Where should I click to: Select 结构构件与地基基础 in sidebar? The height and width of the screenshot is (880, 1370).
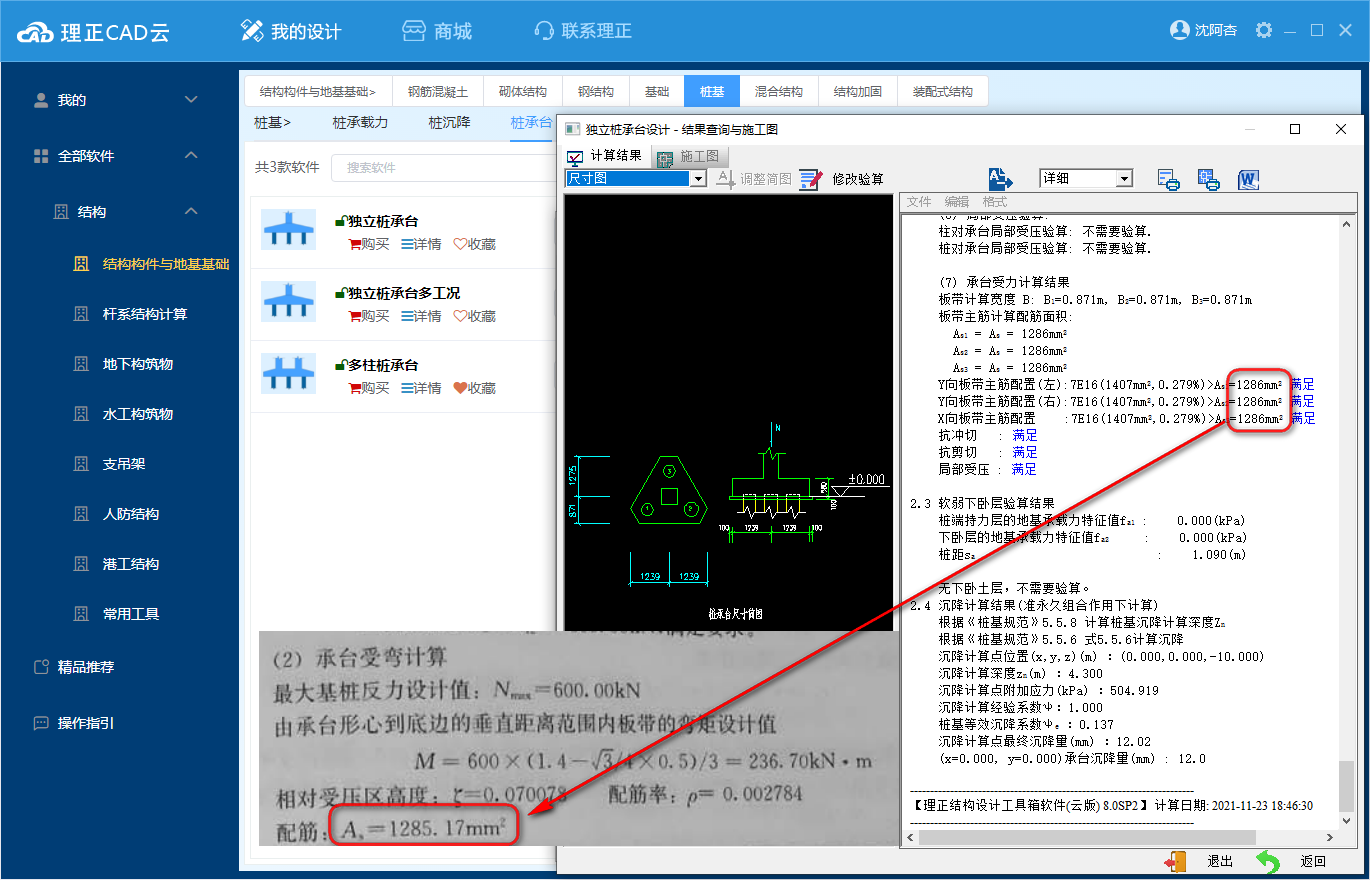pyautogui.click(x=166, y=264)
